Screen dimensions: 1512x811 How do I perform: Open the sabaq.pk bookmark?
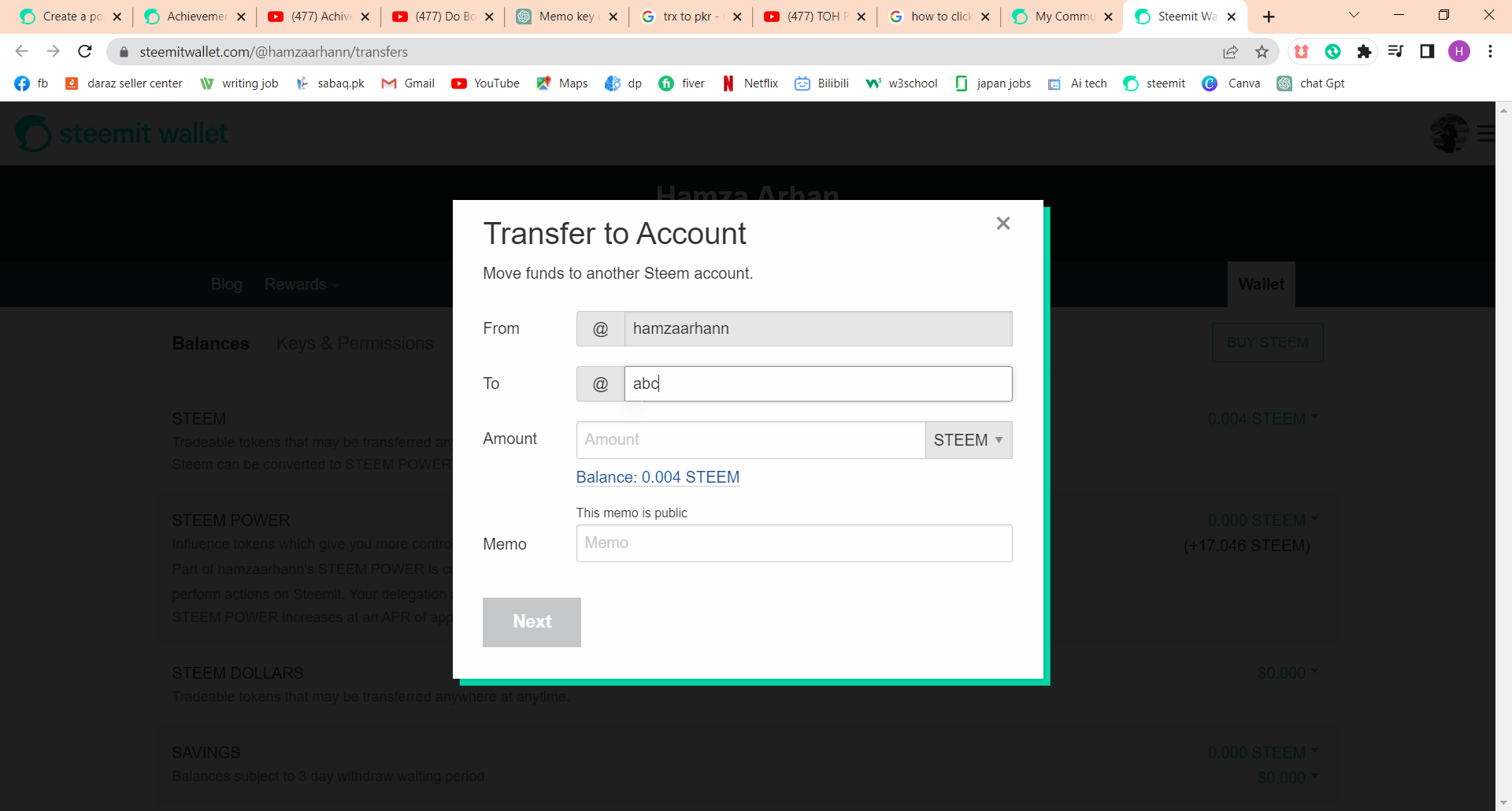[x=330, y=83]
